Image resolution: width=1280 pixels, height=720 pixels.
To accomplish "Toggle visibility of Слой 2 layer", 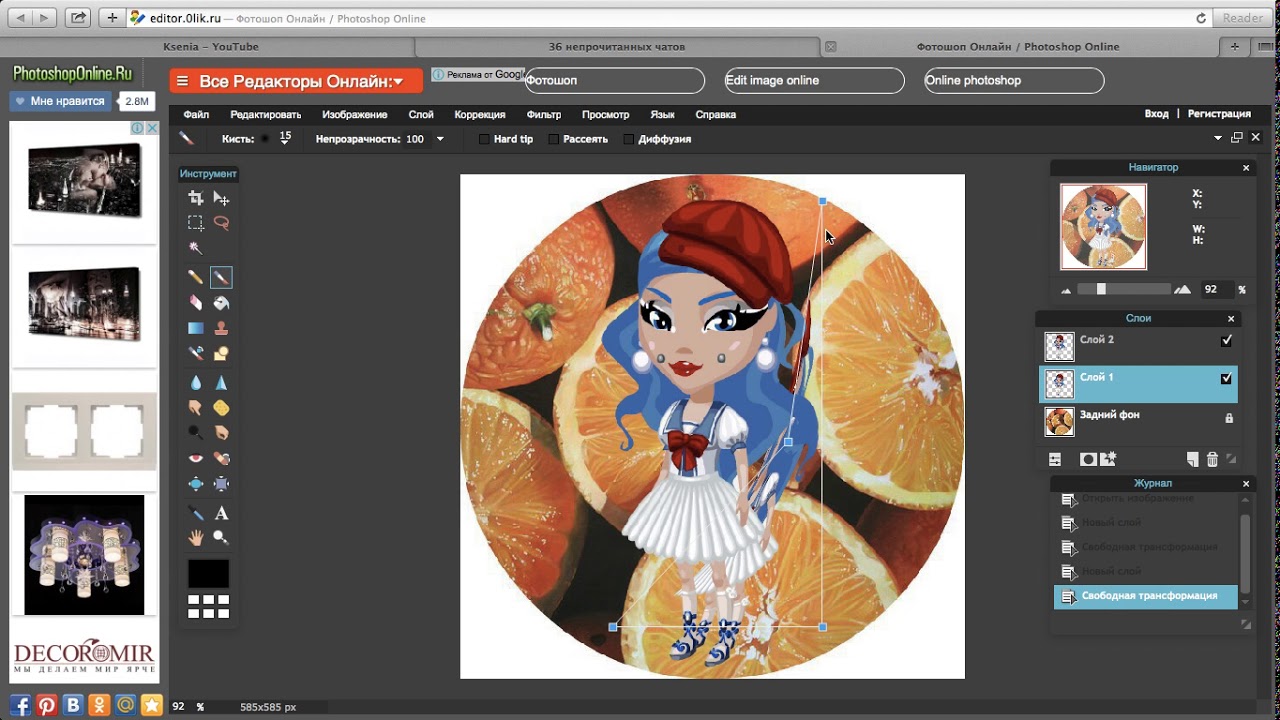I will 1227,341.
